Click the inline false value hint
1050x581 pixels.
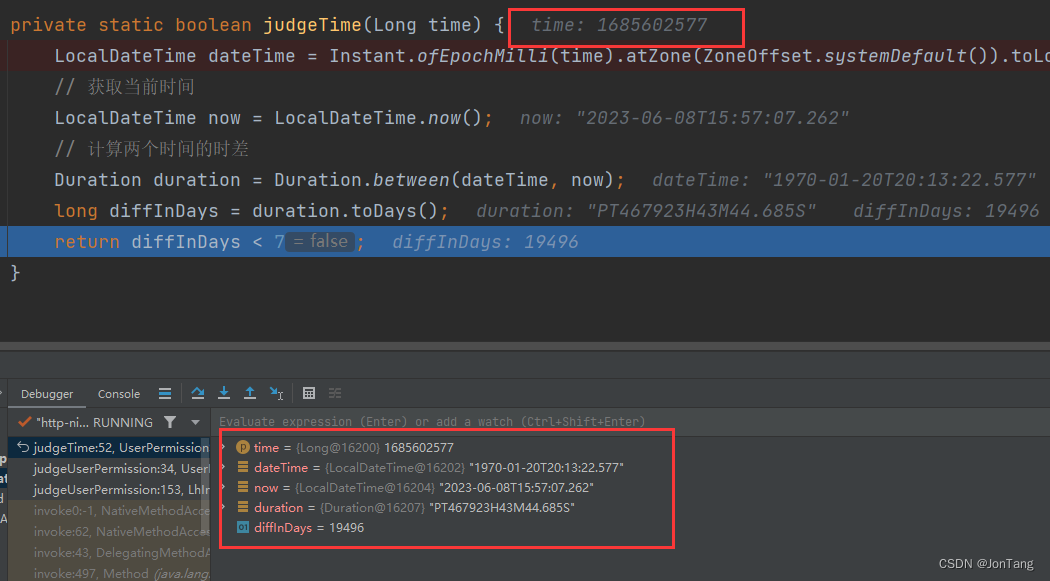(319, 240)
